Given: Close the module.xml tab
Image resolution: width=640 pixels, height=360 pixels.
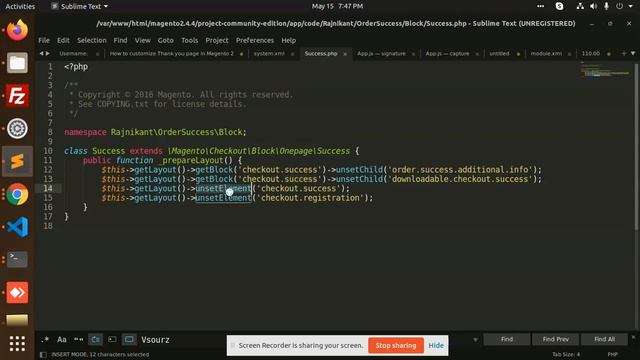Looking at the screenshot, I should click(x=569, y=54).
